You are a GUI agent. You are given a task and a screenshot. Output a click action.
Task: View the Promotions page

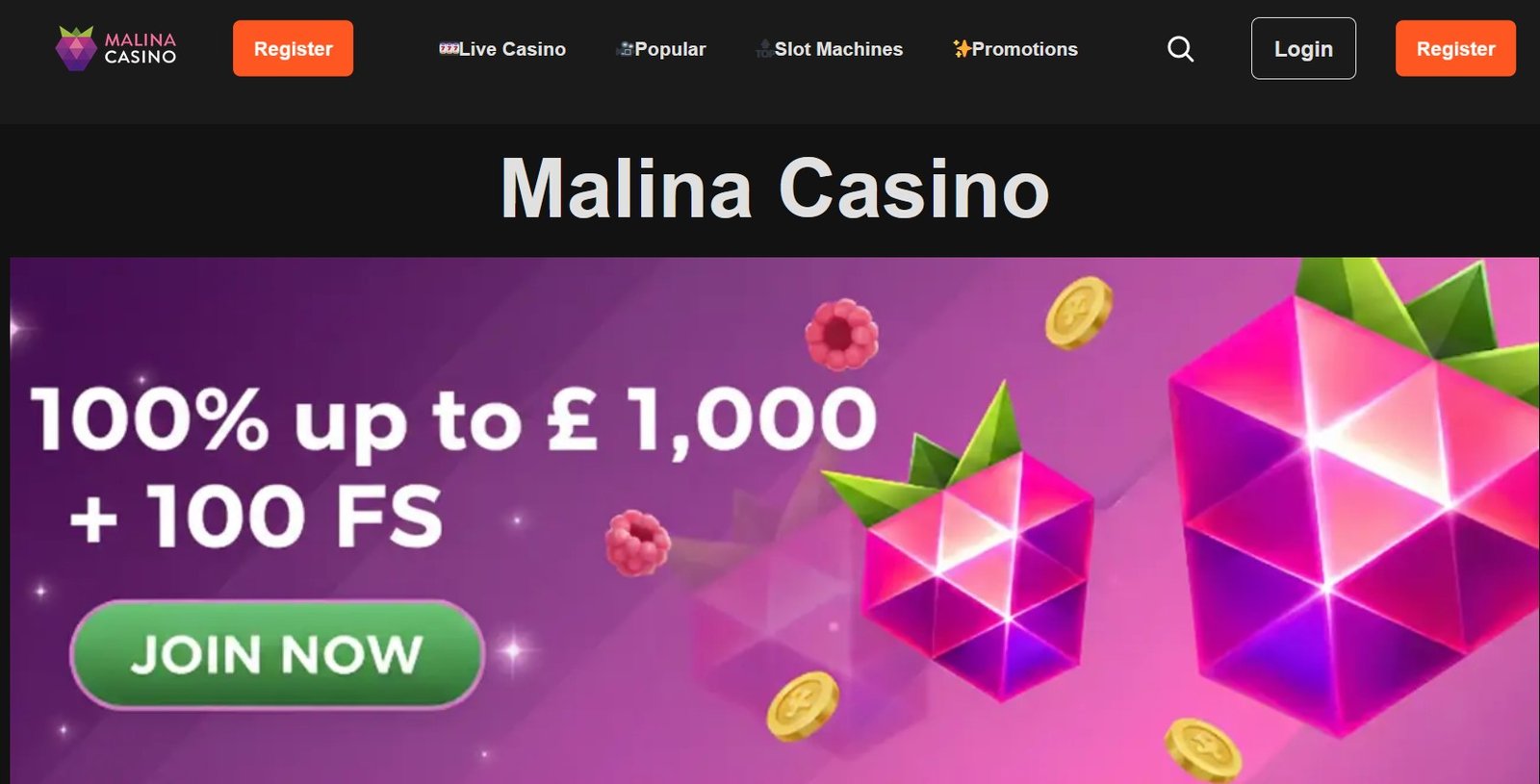coord(1015,49)
